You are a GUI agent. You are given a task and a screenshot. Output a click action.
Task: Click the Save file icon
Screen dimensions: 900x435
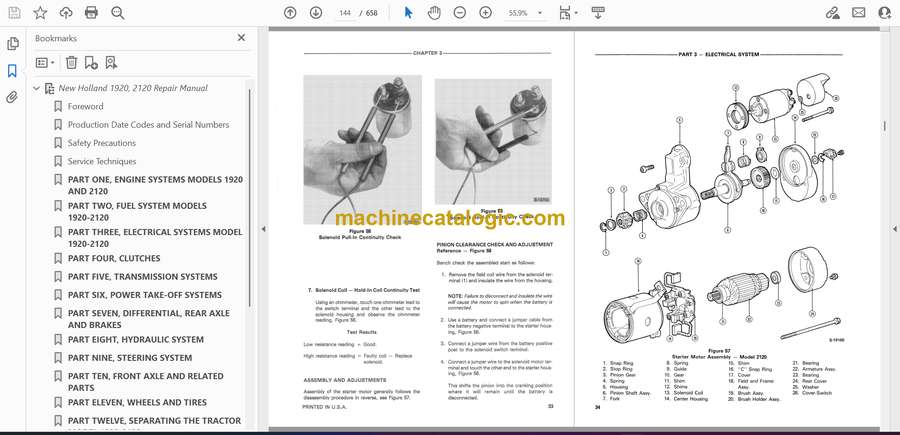click(x=14, y=13)
